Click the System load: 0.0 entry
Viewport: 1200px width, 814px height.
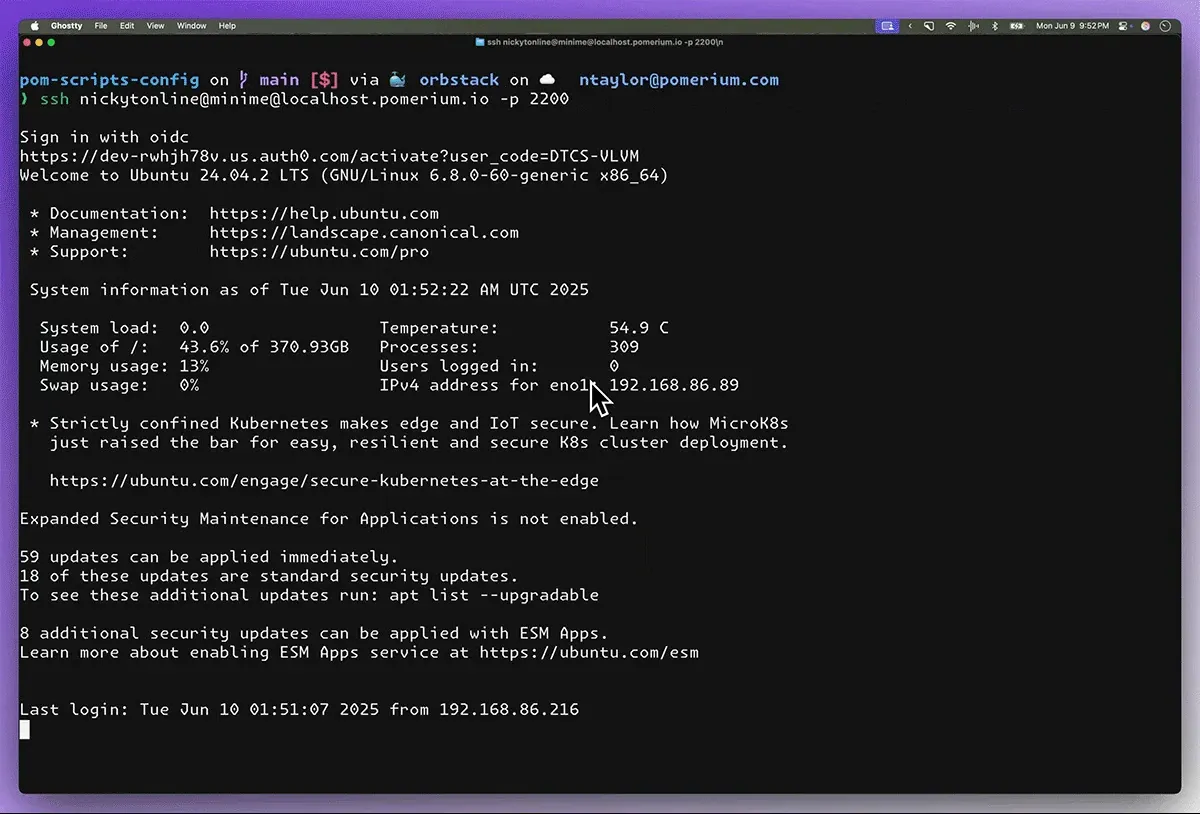[124, 327]
